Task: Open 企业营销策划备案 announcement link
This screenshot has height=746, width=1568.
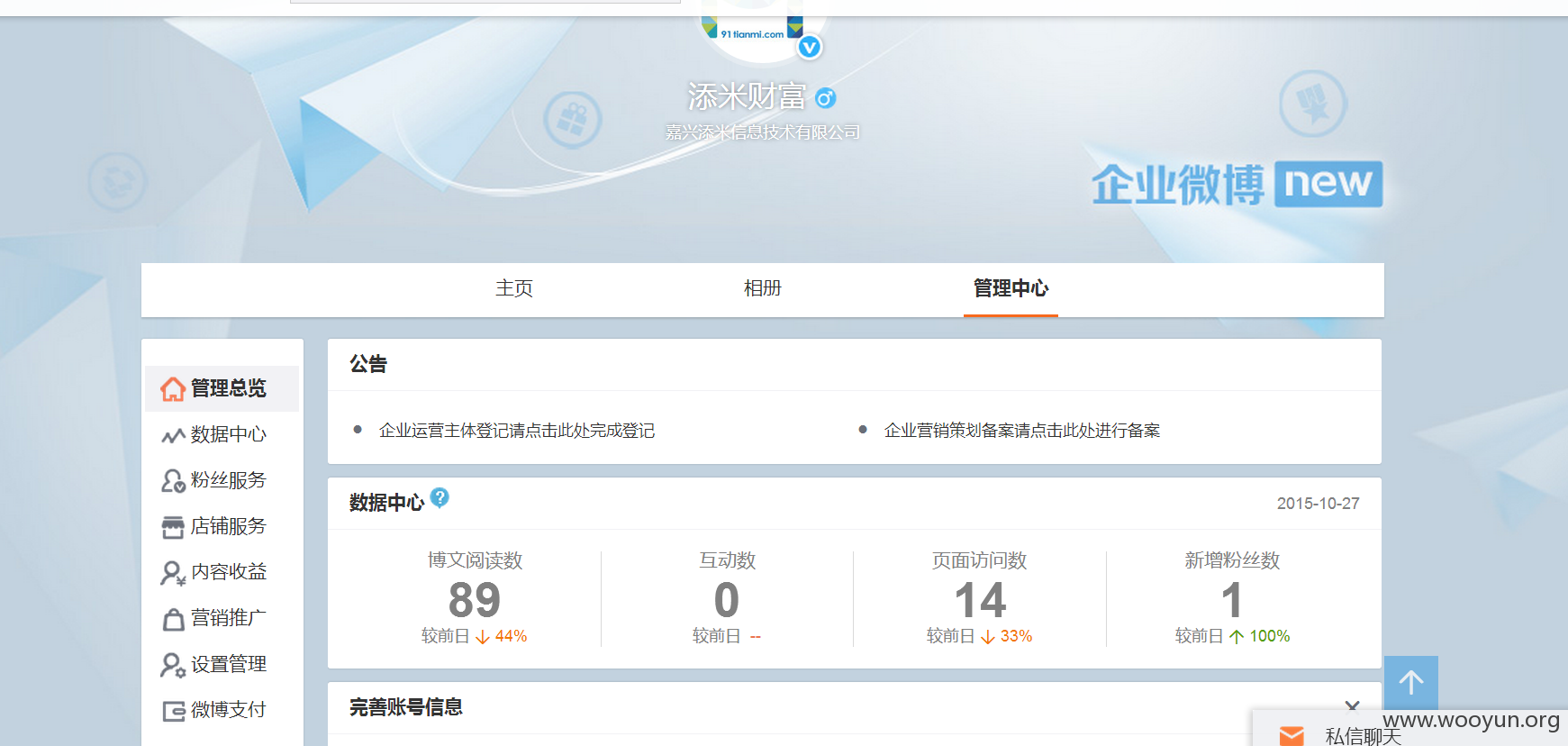Action: tap(1022, 431)
